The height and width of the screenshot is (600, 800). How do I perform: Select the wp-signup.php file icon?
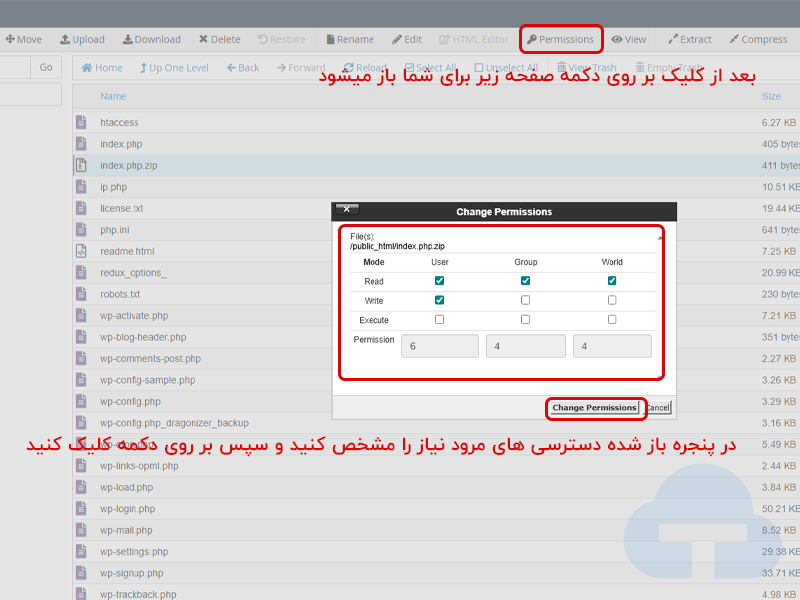tap(81, 572)
